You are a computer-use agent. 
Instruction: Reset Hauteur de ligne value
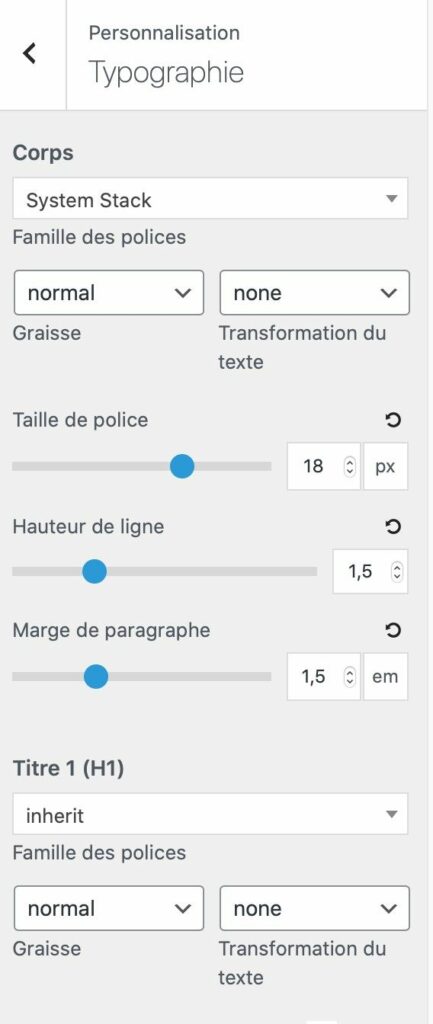(393, 526)
